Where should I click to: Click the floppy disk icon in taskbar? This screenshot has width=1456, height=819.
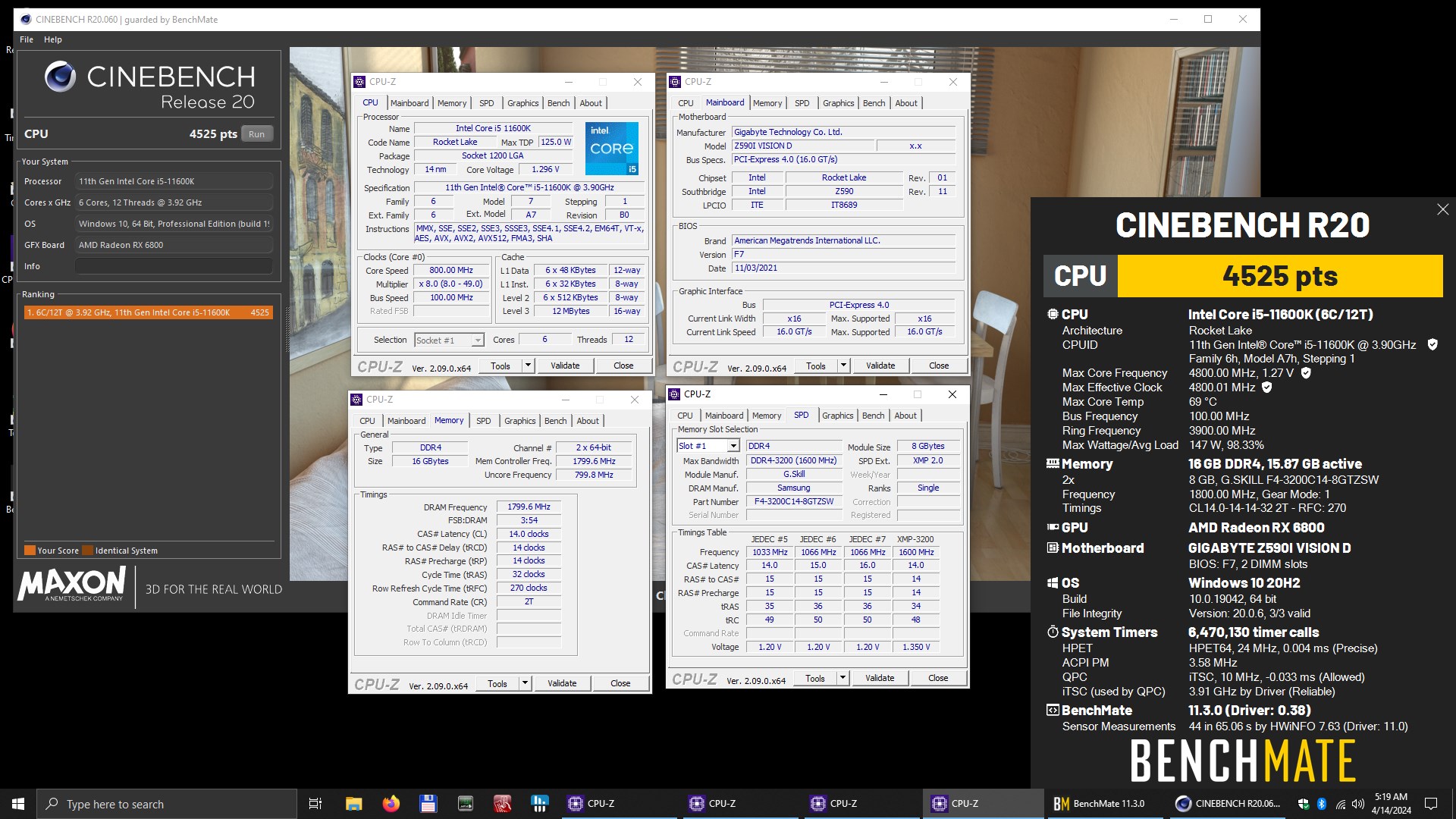[x=428, y=804]
